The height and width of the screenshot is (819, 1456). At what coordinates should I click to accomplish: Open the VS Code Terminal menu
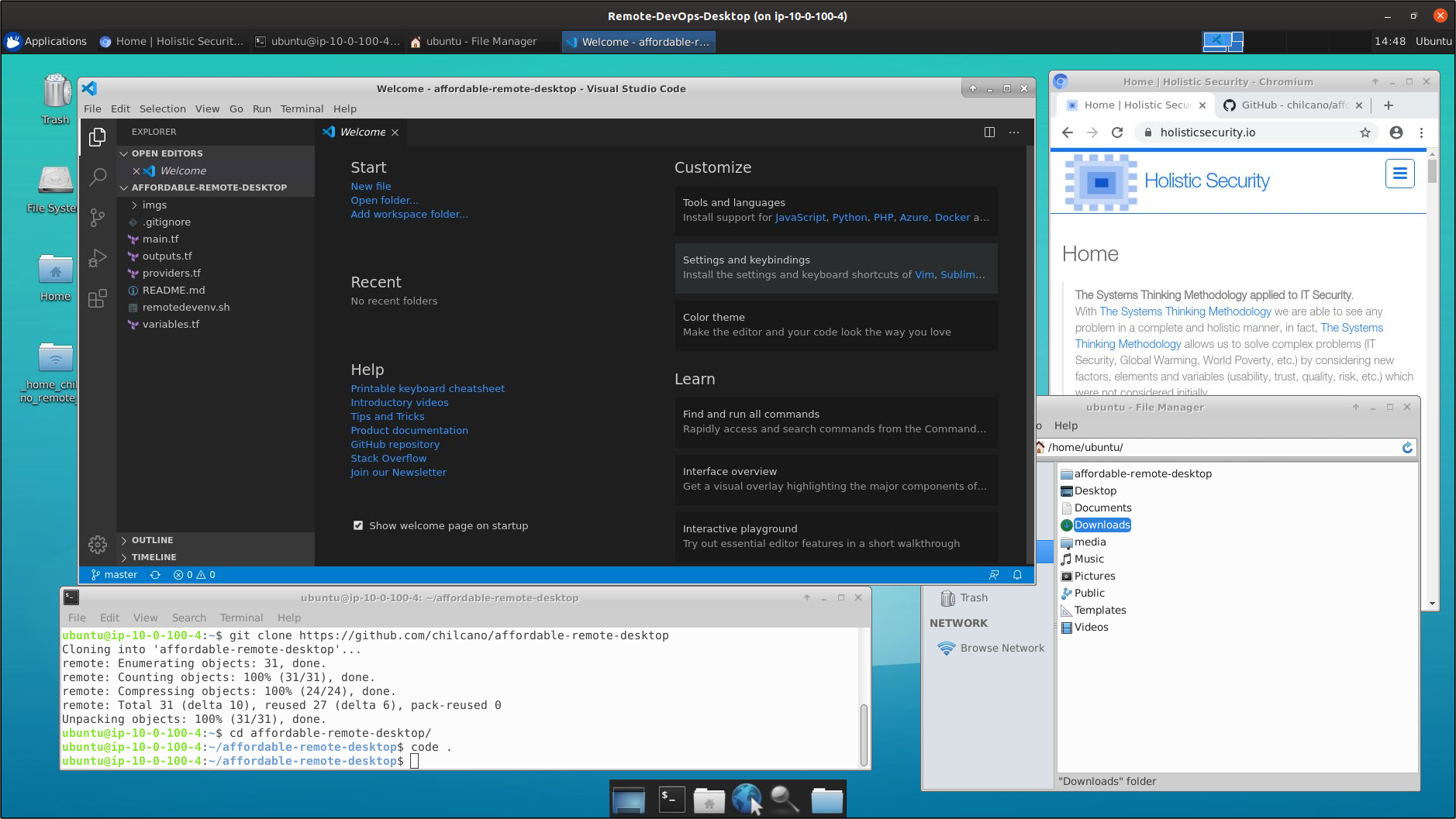point(302,109)
